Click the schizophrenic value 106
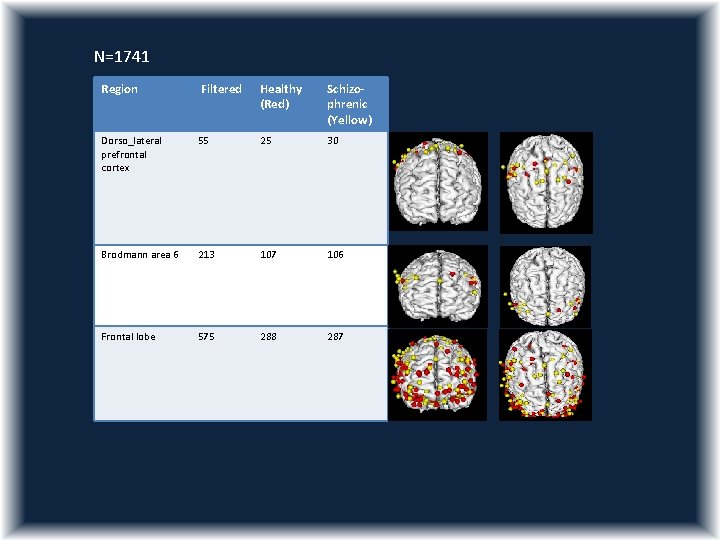Viewport: 720px width, 540px height. pos(335,254)
